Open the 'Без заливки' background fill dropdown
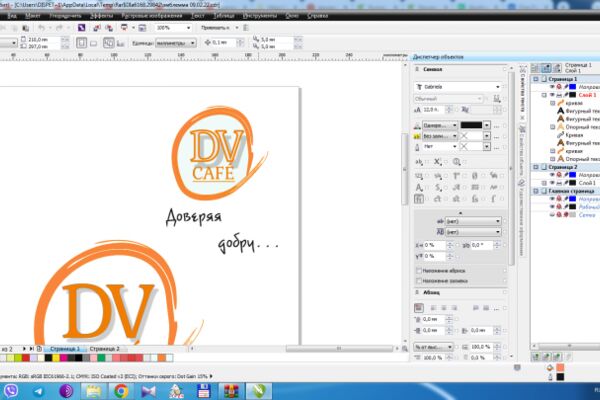The height and width of the screenshot is (400, 600). tap(455, 136)
